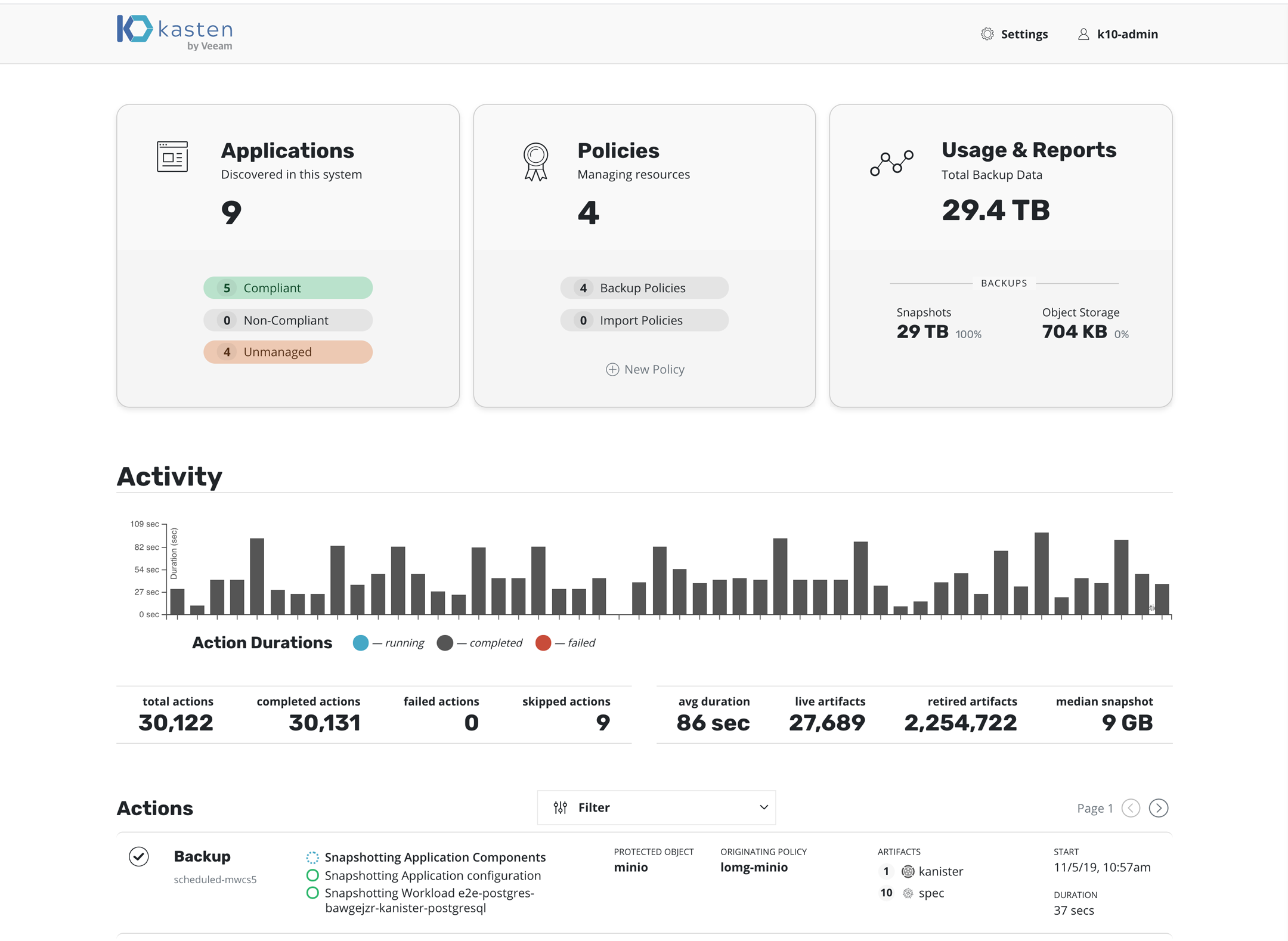This screenshot has width=1288, height=941.
Task: Click the kanister artifact icon
Action: 908,872
